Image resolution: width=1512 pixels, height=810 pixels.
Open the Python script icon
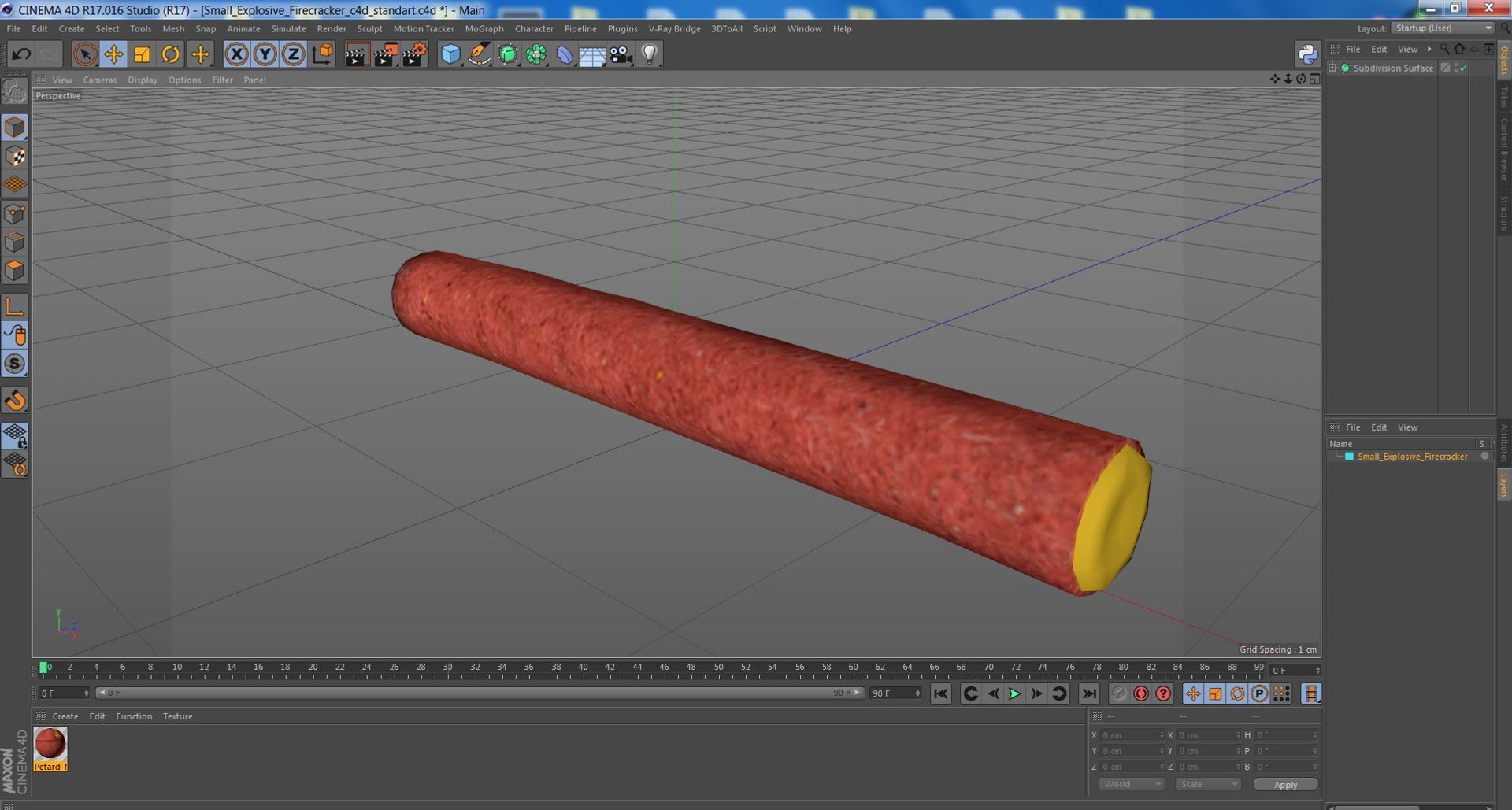(x=1307, y=54)
